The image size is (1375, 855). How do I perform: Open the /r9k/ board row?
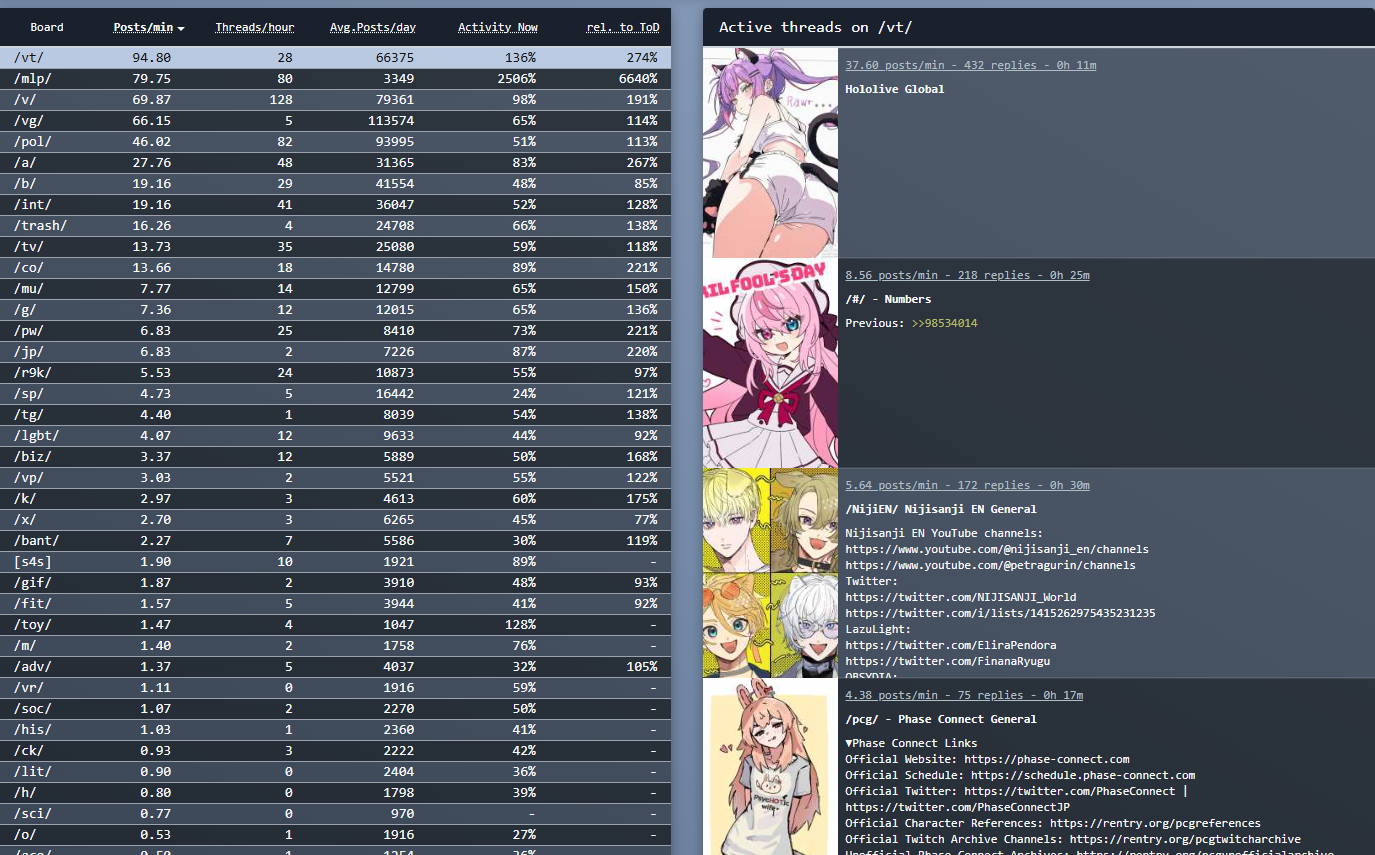coord(336,372)
